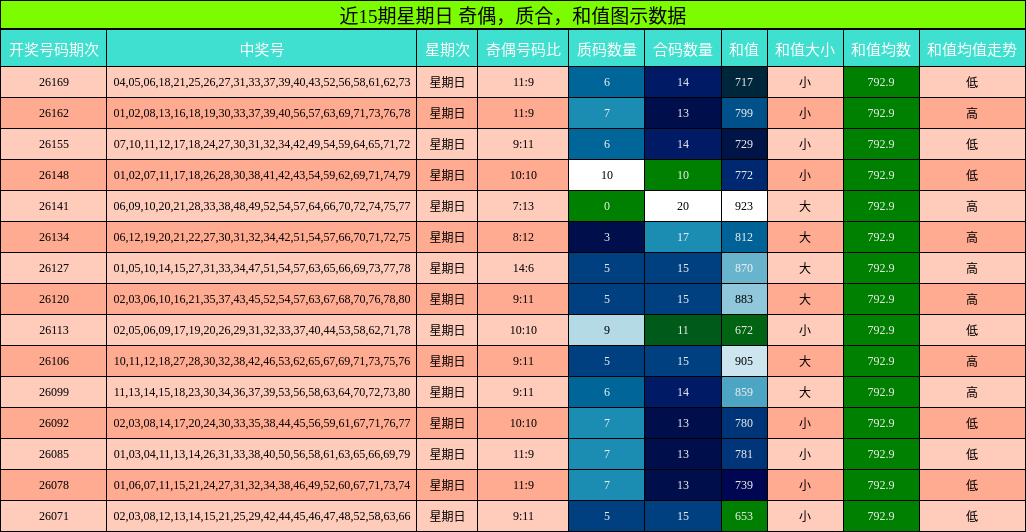Click winning numbers starting 06,09,10,20,21

[x=262, y=206]
